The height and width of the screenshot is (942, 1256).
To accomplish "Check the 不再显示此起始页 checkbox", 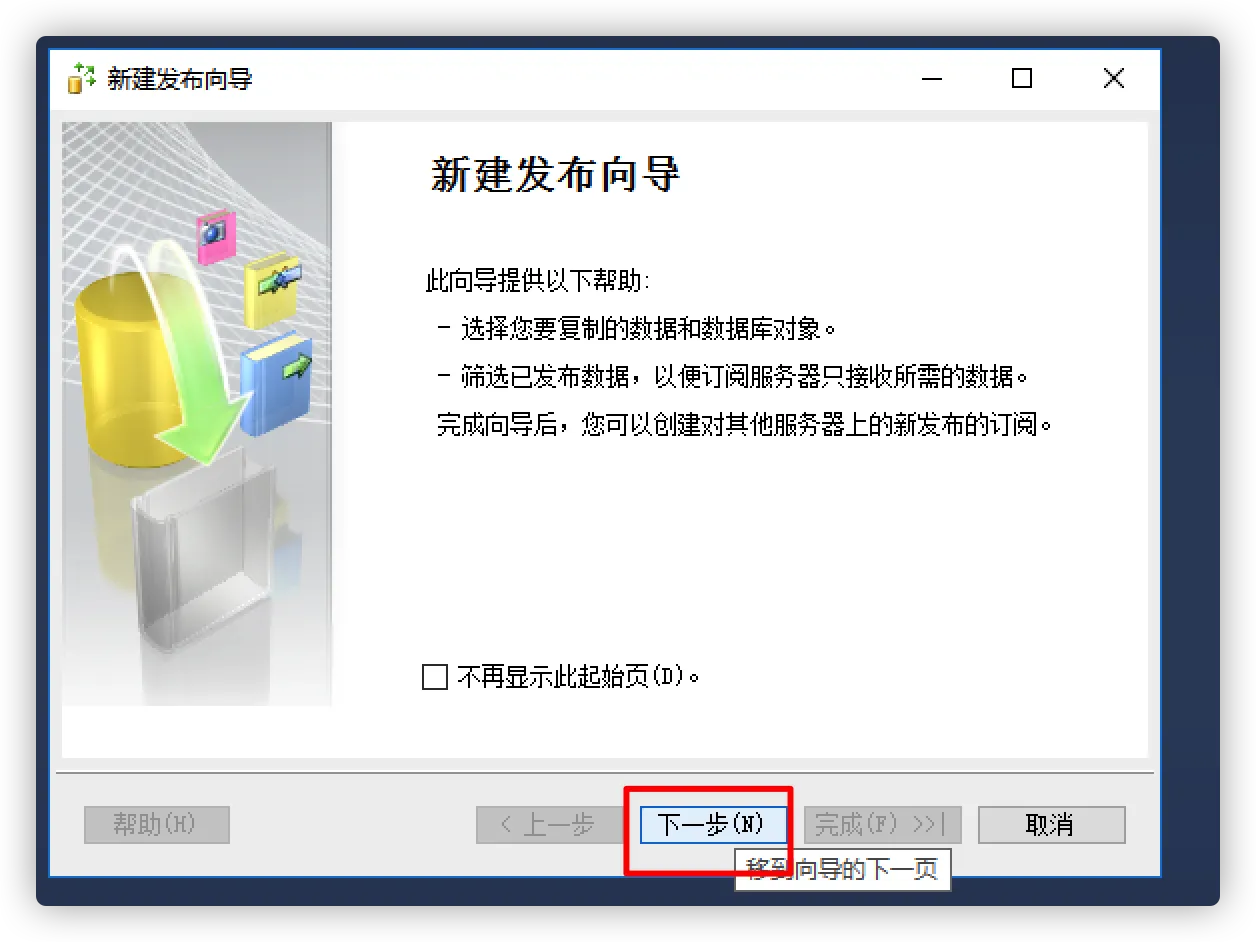I will pos(435,677).
